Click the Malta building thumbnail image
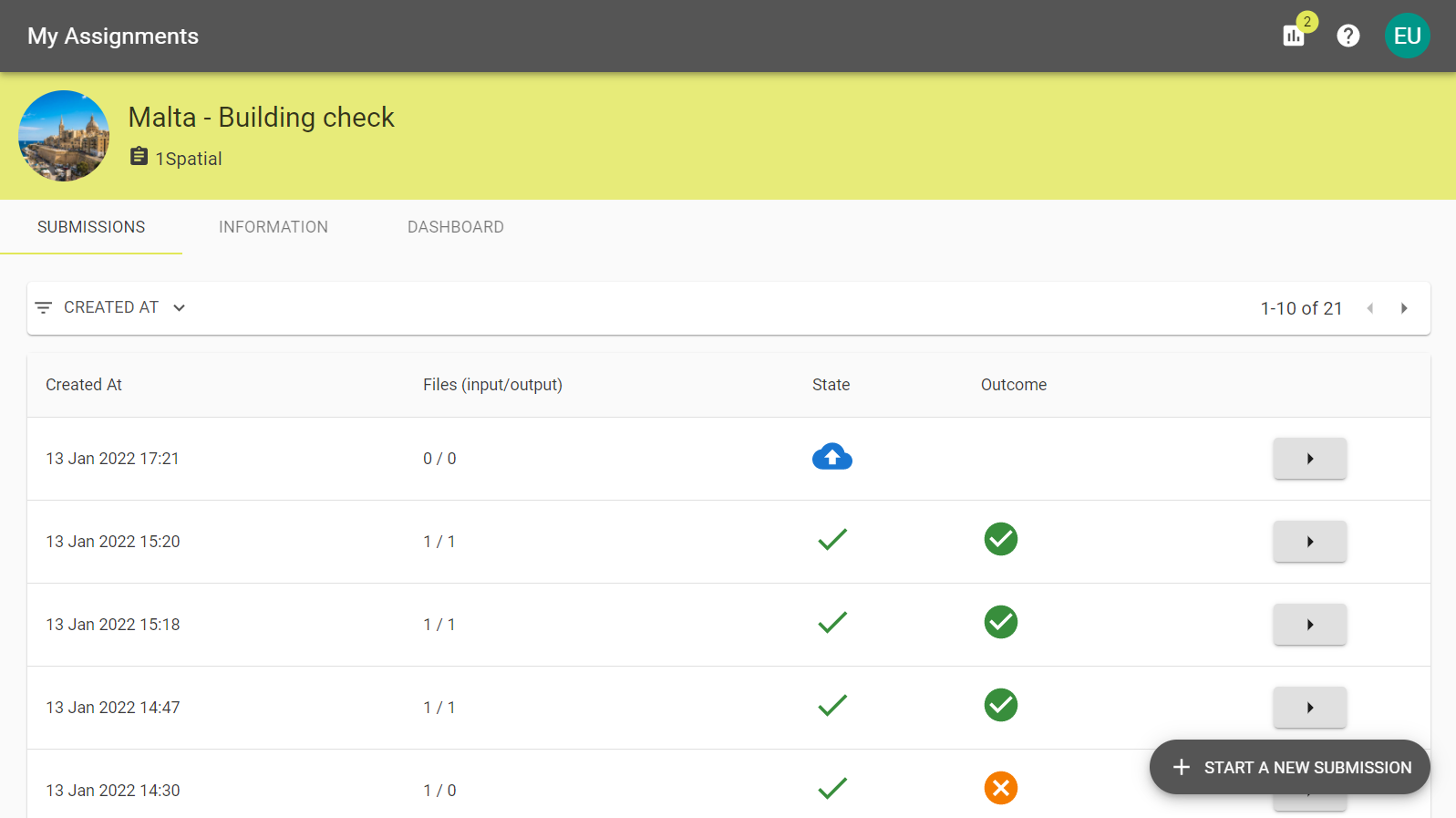This screenshot has height=818, width=1456. pos(64,136)
